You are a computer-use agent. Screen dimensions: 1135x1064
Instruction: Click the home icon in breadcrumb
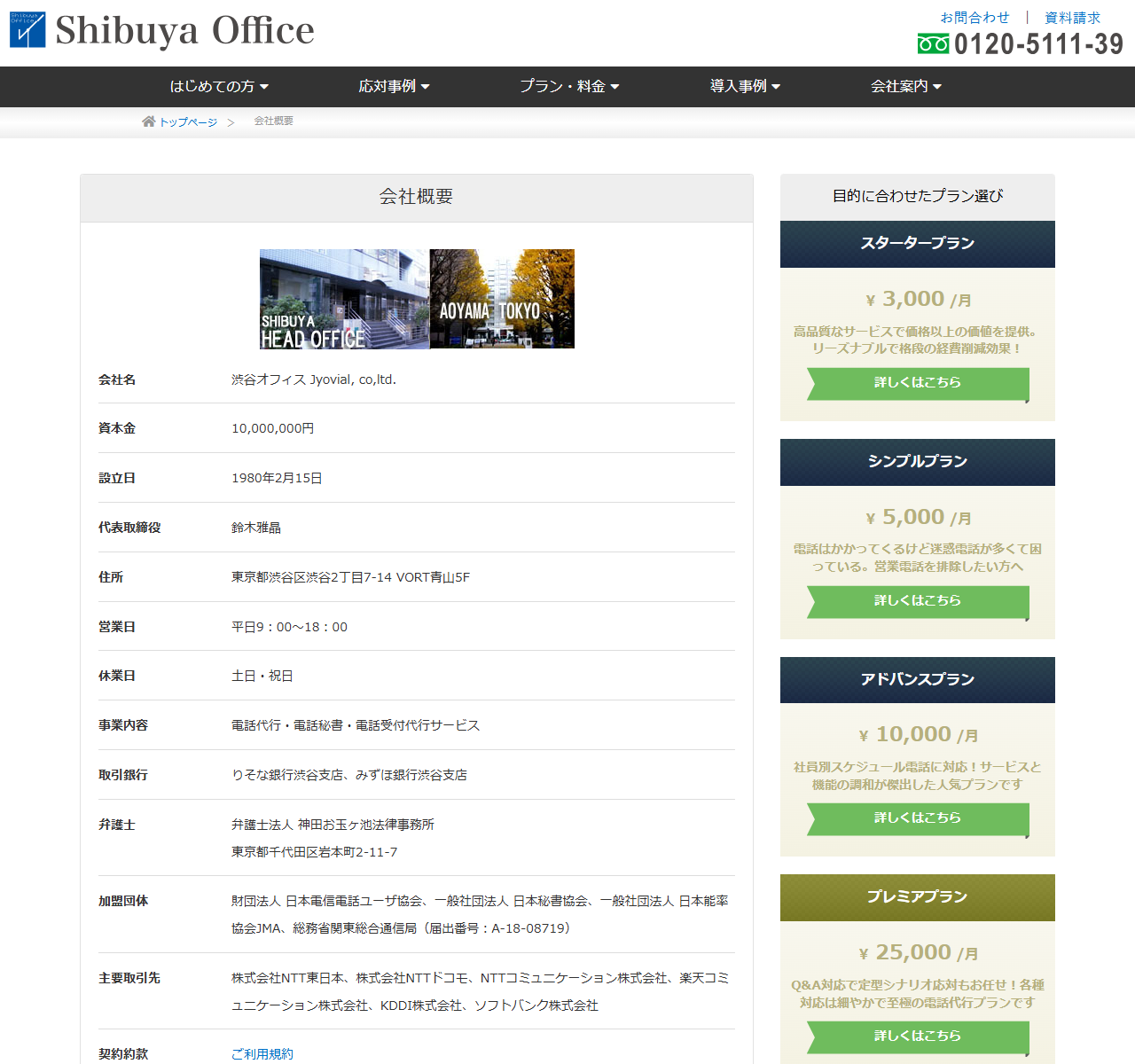[149, 121]
